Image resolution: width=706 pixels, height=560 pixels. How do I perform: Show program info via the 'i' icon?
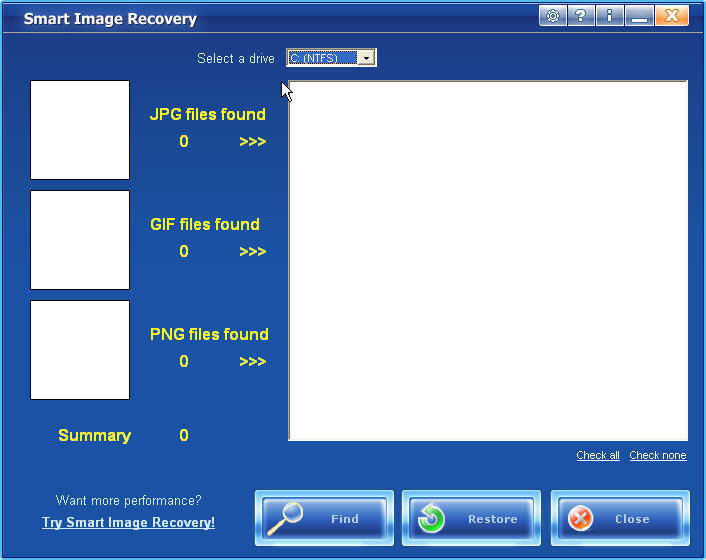point(609,16)
